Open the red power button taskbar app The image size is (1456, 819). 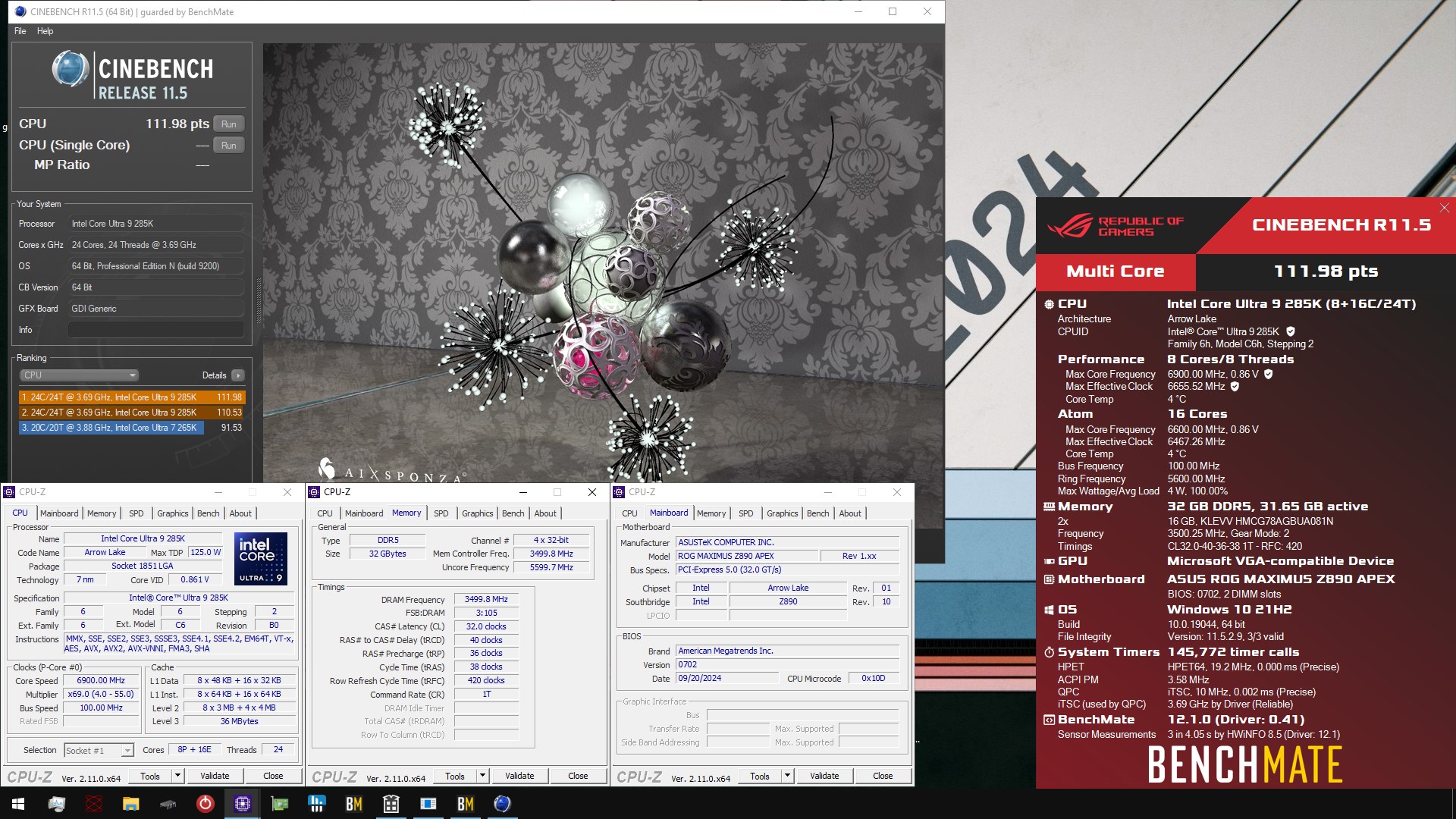pyautogui.click(x=205, y=804)
